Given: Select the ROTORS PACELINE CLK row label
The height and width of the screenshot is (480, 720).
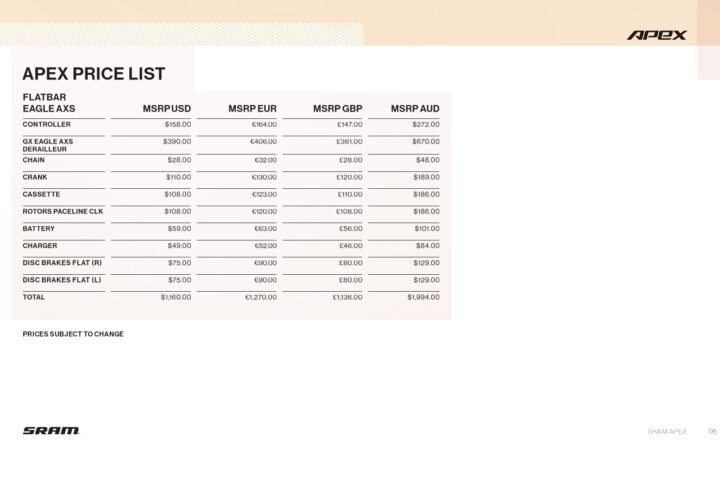Looking at the screenshot, I should [x=63, y=211].
